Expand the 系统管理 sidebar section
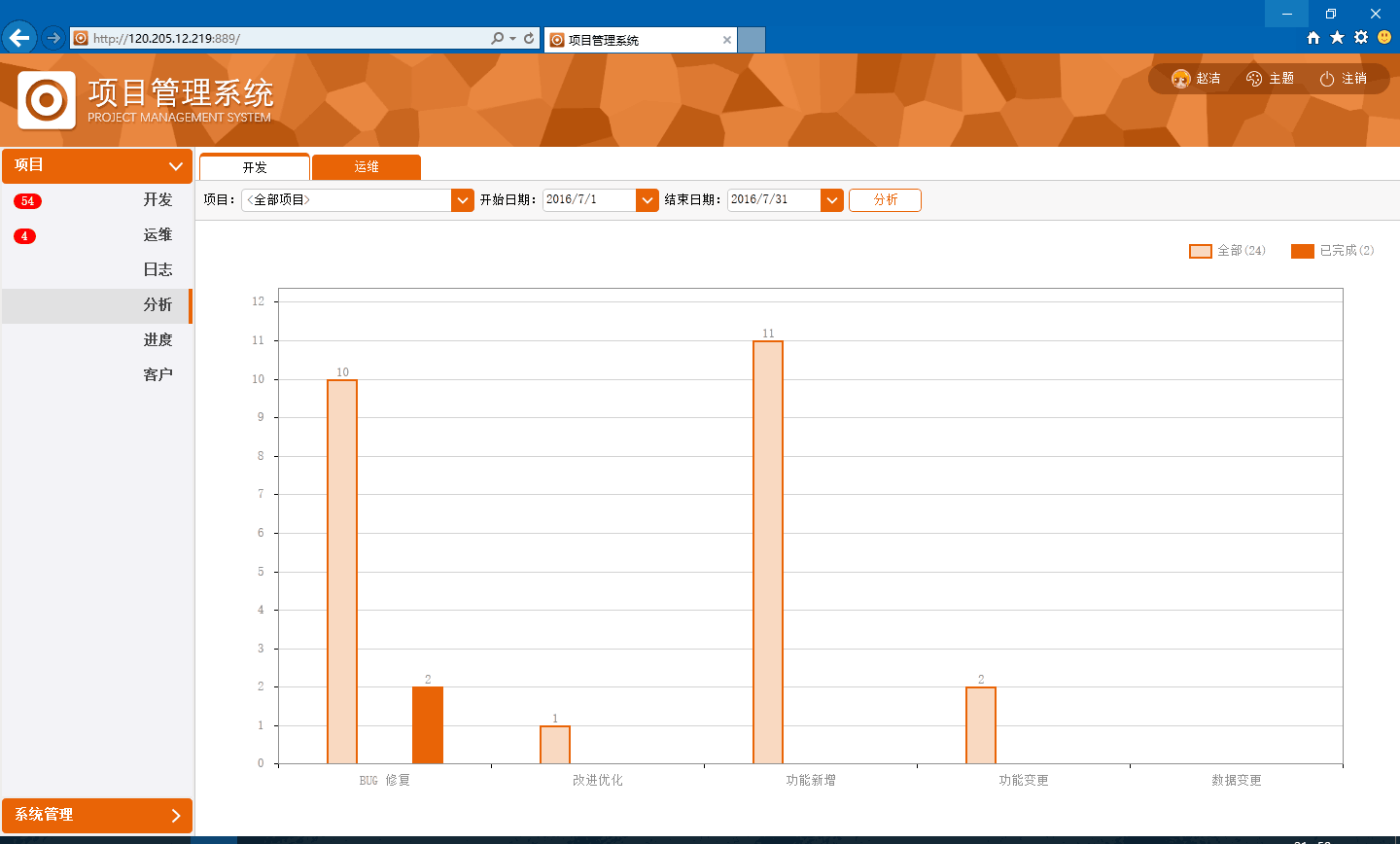The image size is (1400, 844). click(x=97, y=815)
